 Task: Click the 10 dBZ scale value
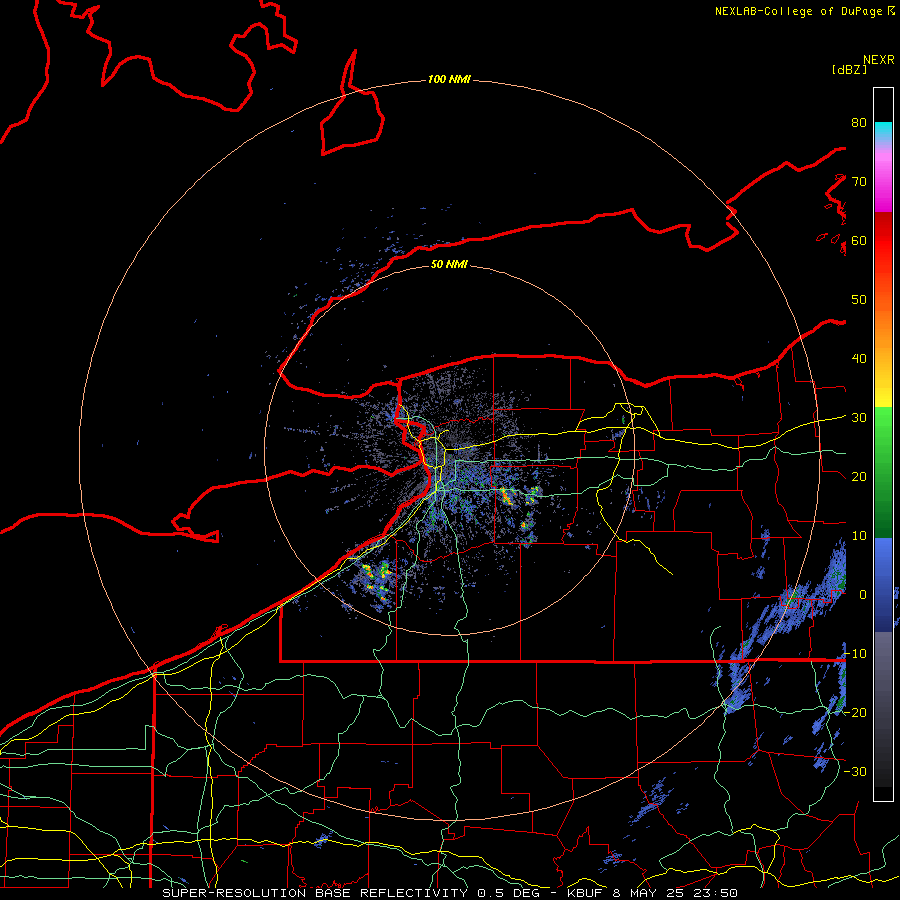859,536
